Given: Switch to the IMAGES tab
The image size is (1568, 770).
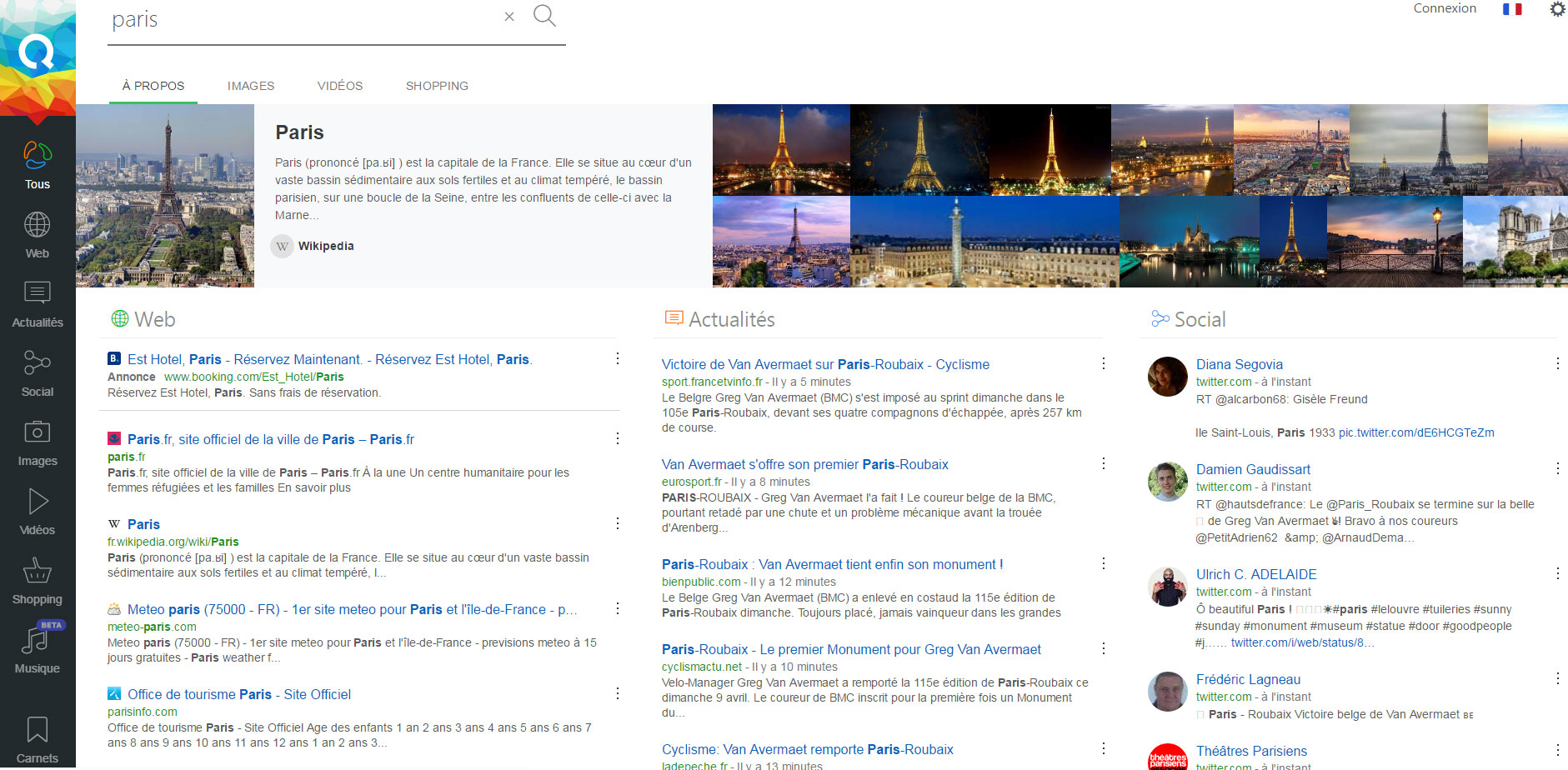Looking at the screenshot, I should pyautogui.click(x=251, y=86).
